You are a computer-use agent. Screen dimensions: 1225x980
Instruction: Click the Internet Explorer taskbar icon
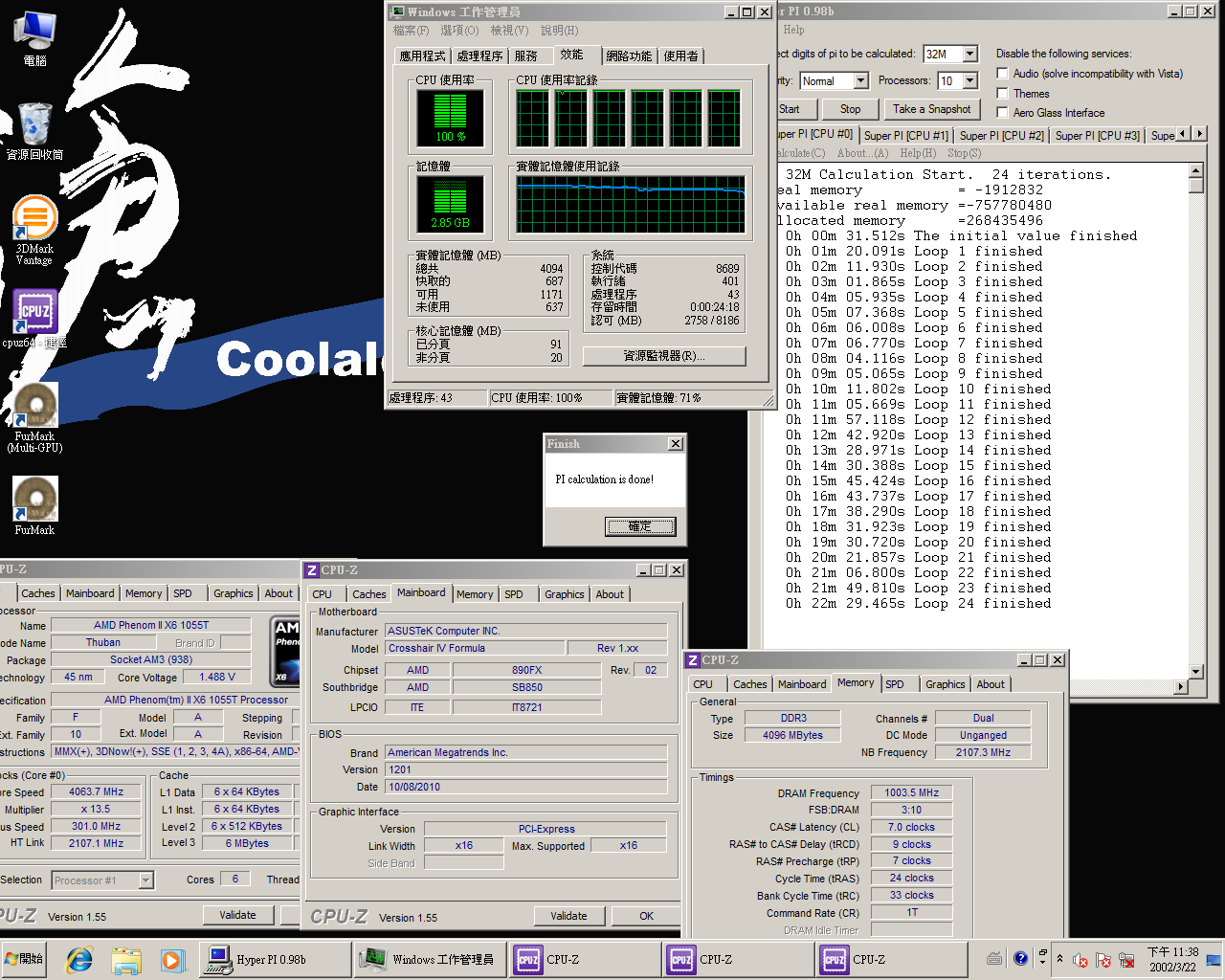79,959
